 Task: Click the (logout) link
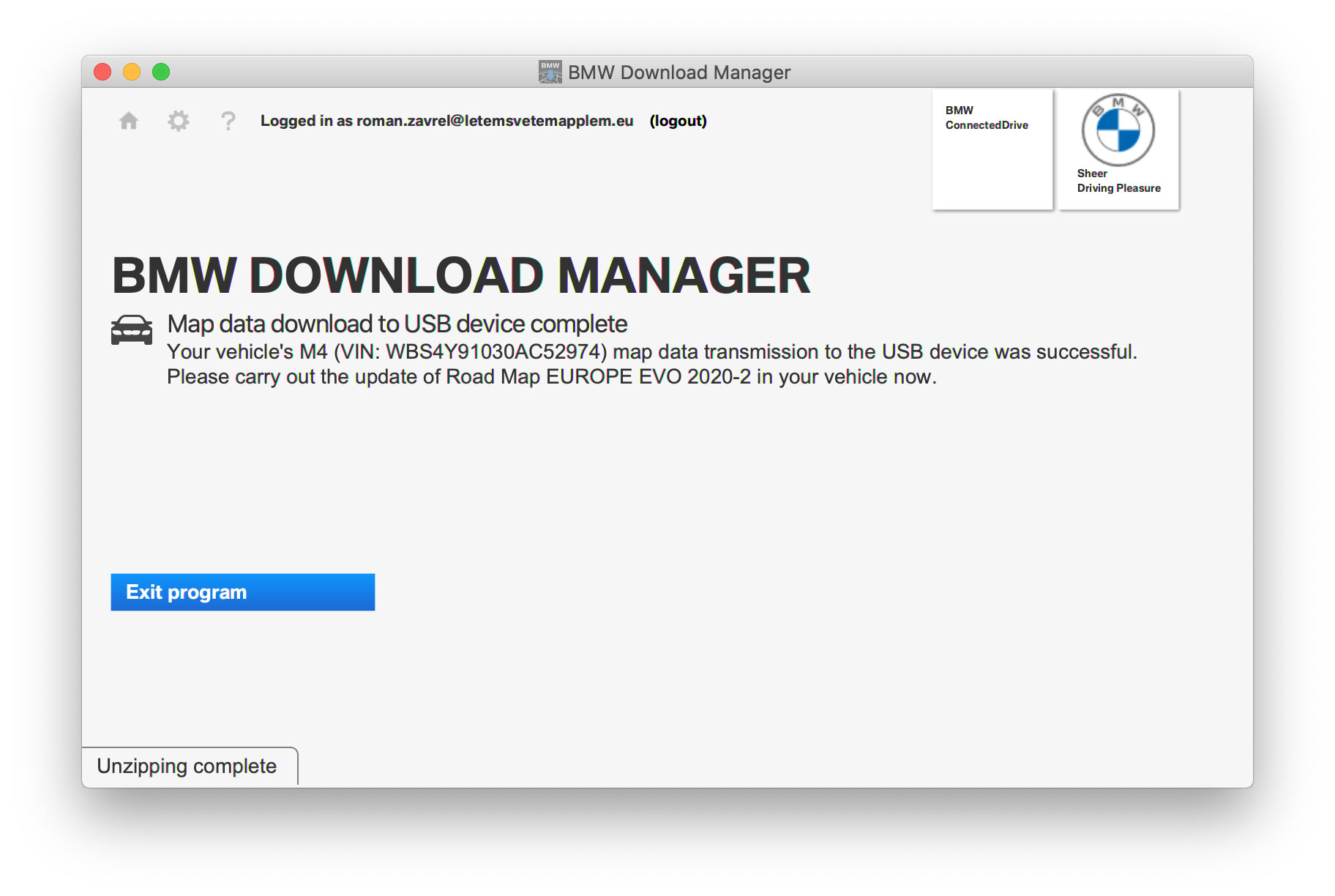click(x=678, y=121)
